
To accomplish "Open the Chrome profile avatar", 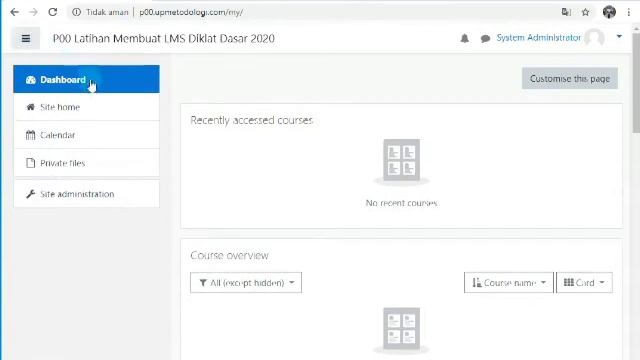I will pos(609,12).
